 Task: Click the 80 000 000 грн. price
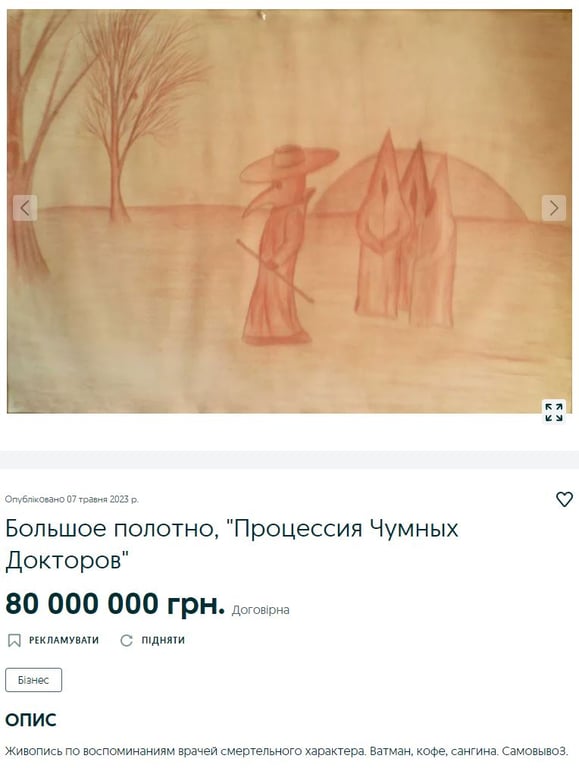pyautogui.click(x=115, y=604)
